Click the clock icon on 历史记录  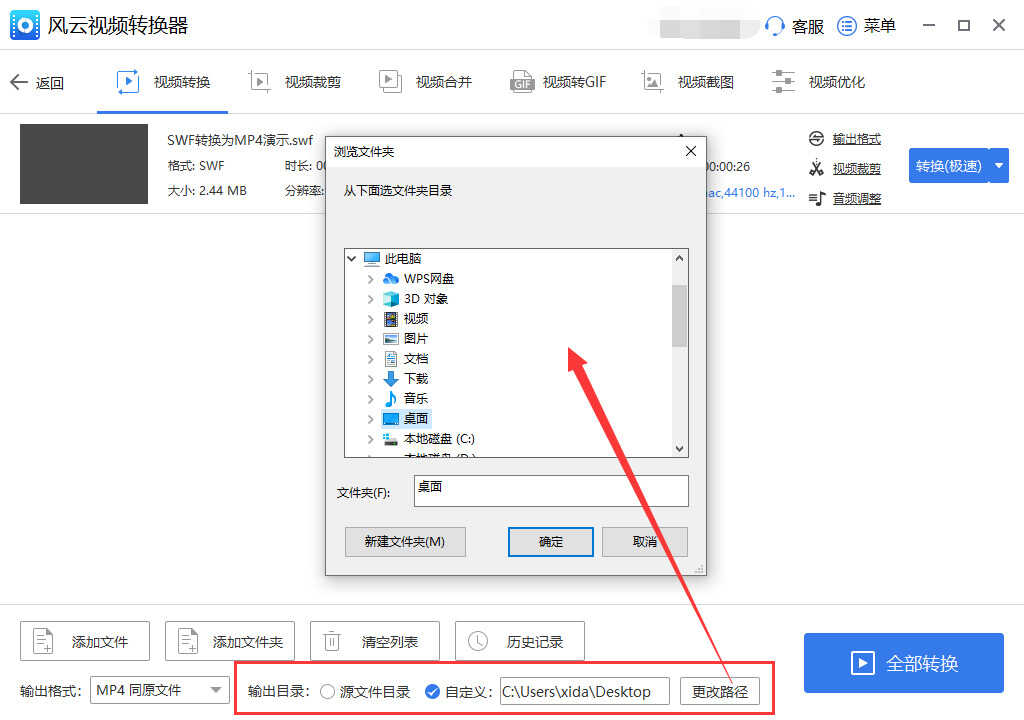pyautogui.click(x=477, y=641)
